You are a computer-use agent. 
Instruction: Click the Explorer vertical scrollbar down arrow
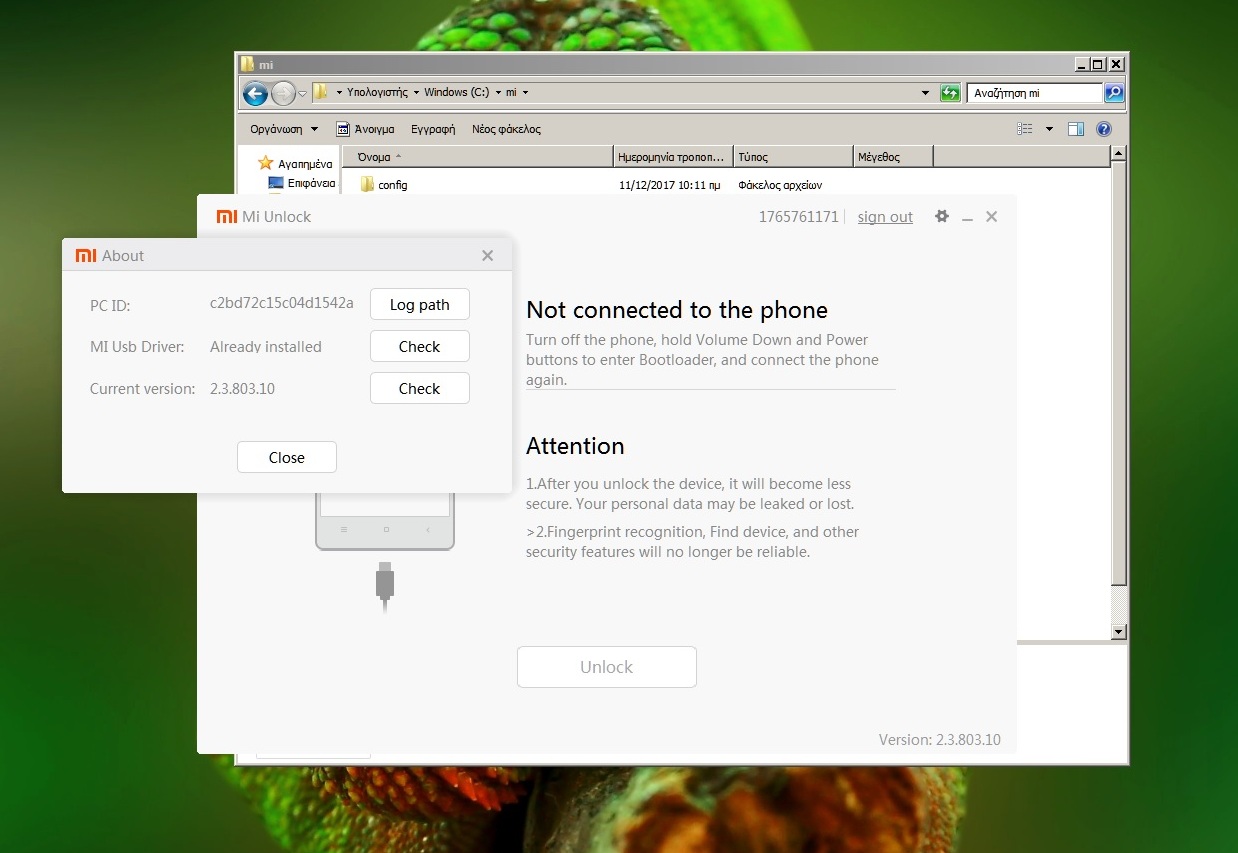[1119, 632]
